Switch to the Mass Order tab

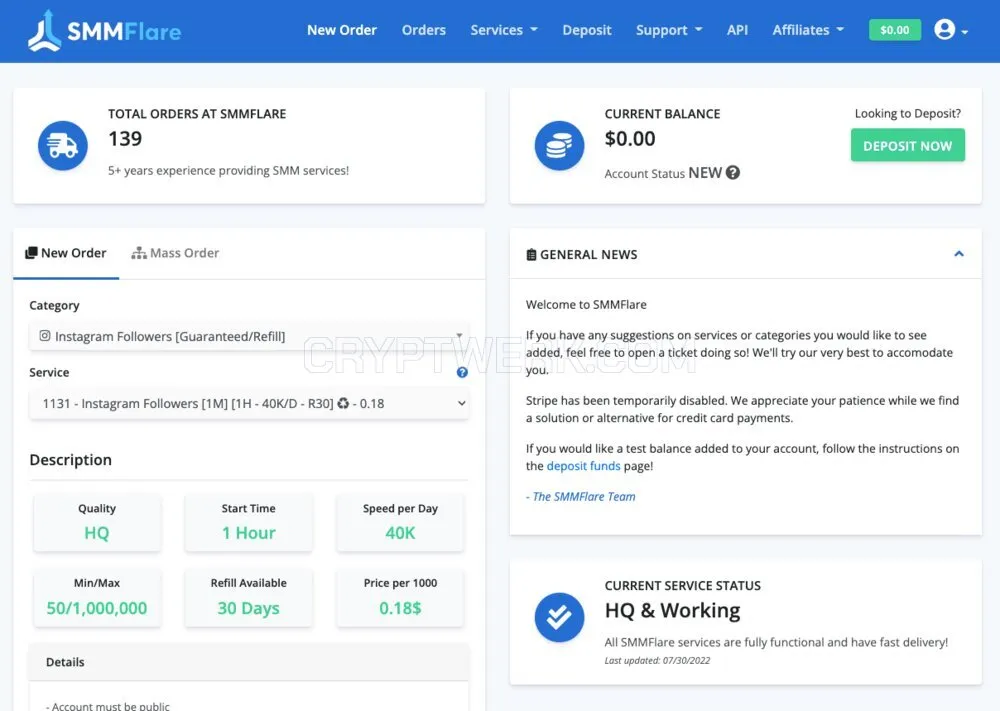(x=175, y=253)
